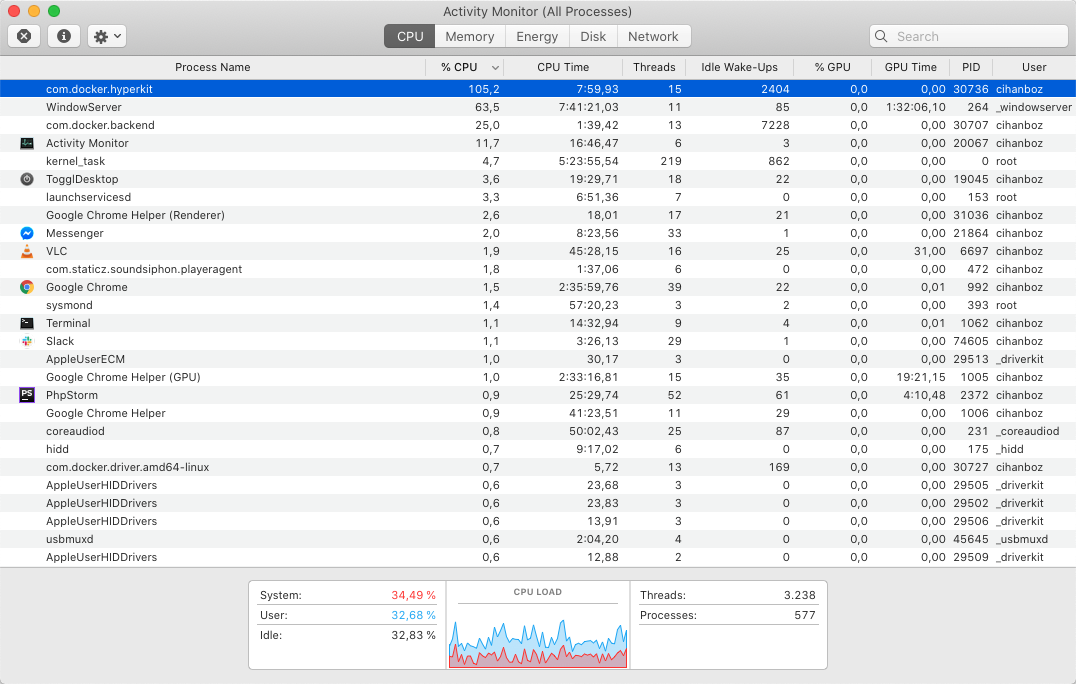Click the Messenger app icon
Image resolution: width=1076 pixels, height=684 pixels.
coord(27,233)
